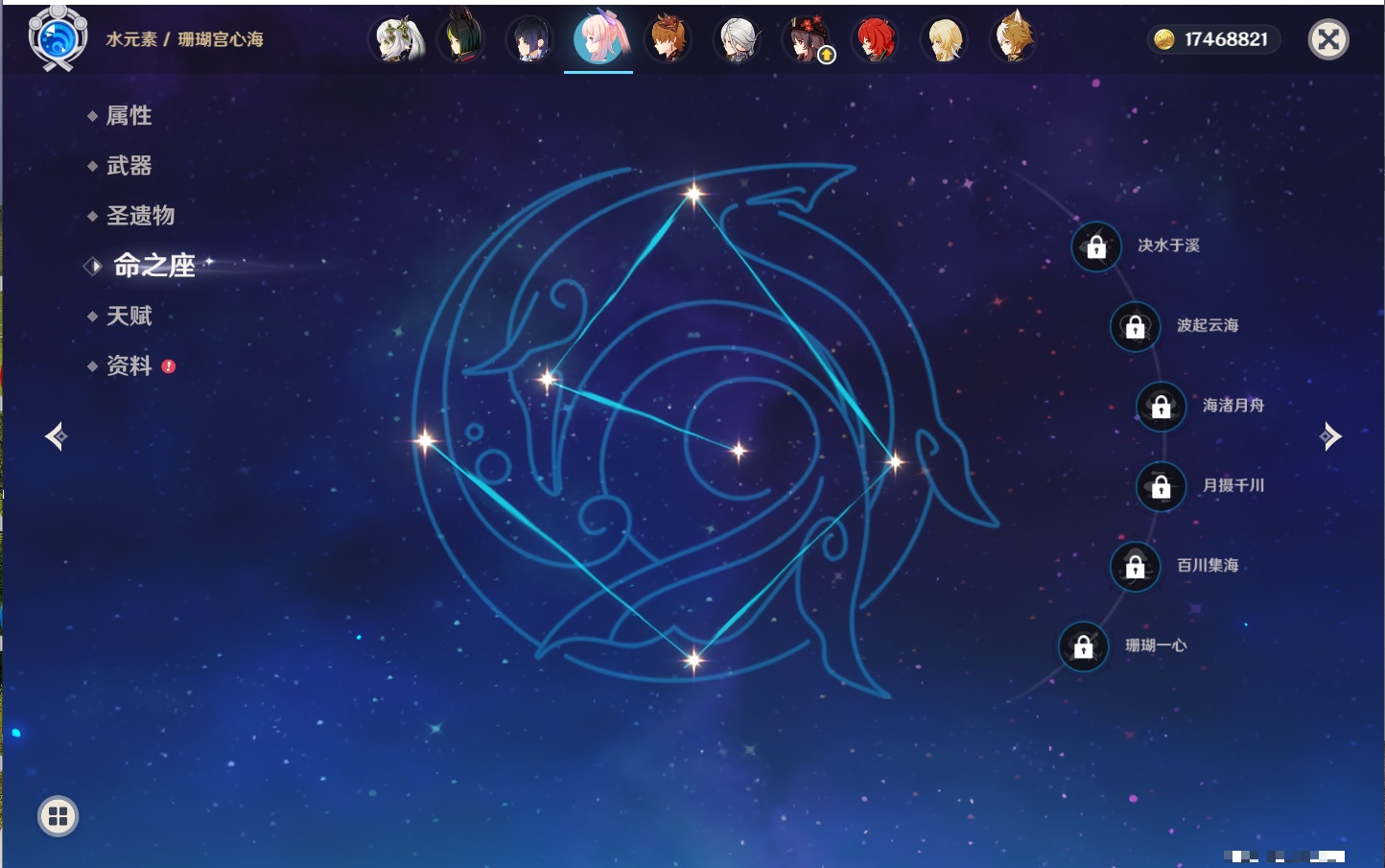Select the dark purple-haired character avatar
This screenshot has height=868, width=1385.
click(x=530, y=39)
